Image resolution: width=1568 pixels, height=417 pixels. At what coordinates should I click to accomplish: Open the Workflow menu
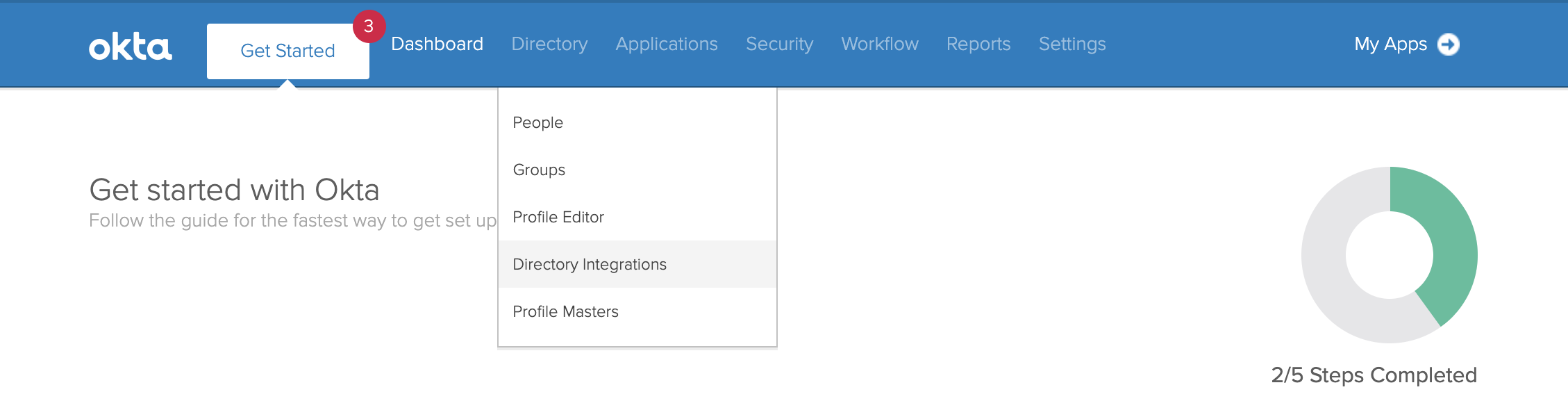pyautogui.click(x=880, y=44)
